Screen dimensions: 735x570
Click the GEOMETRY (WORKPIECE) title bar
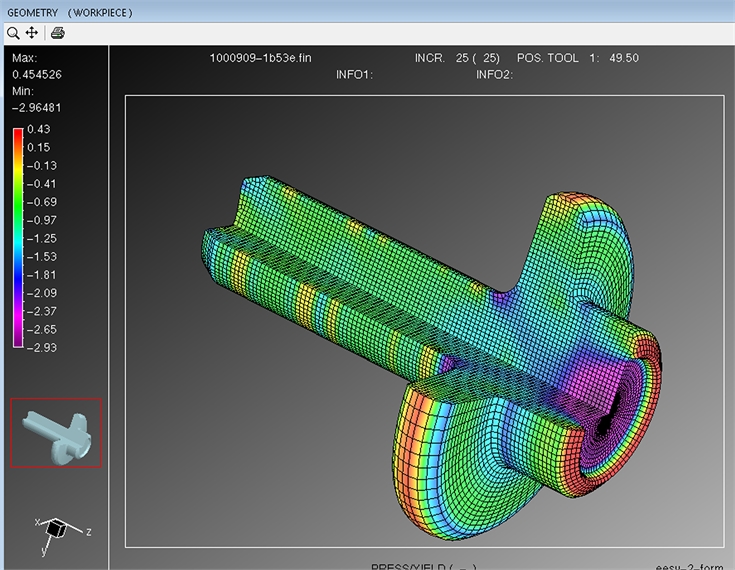point(69,12)
